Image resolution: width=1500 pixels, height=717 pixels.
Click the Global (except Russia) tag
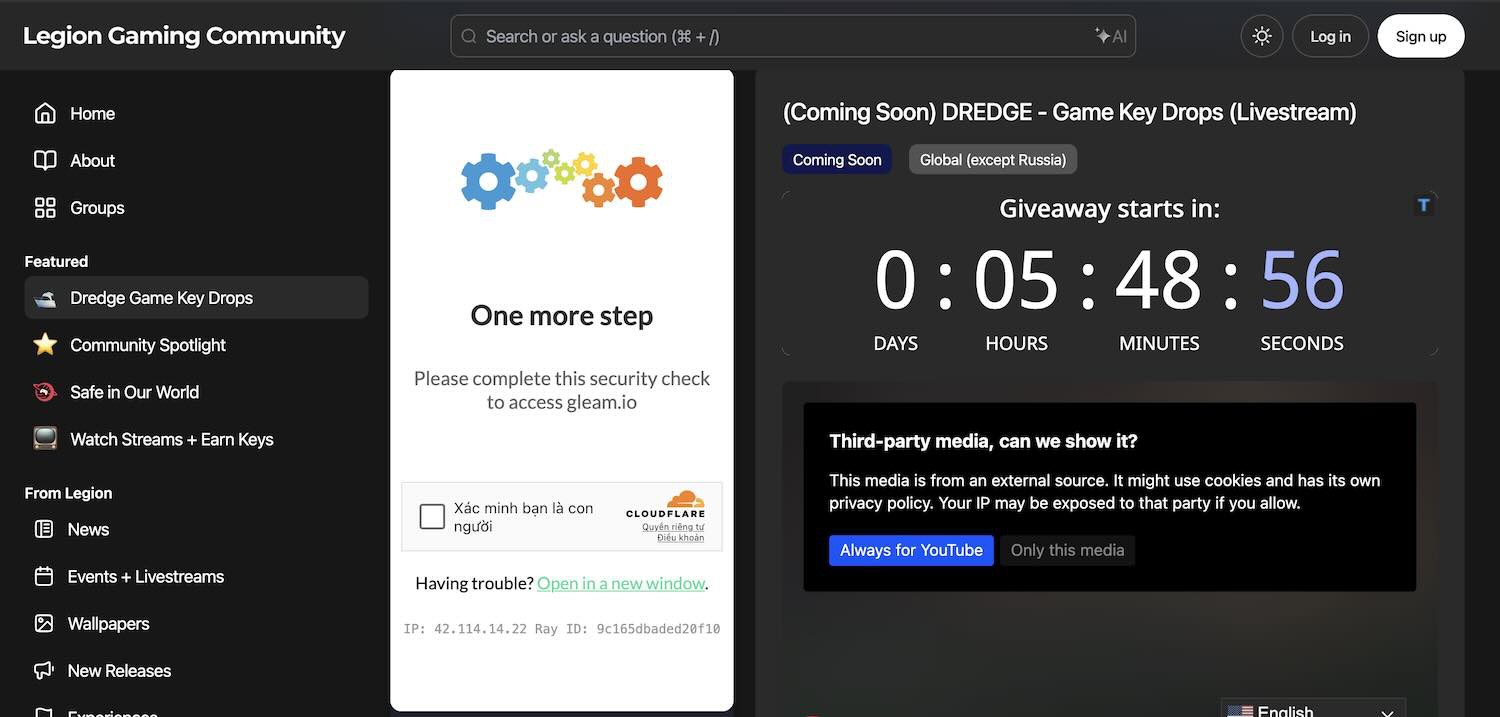click(x=993, y=159)
